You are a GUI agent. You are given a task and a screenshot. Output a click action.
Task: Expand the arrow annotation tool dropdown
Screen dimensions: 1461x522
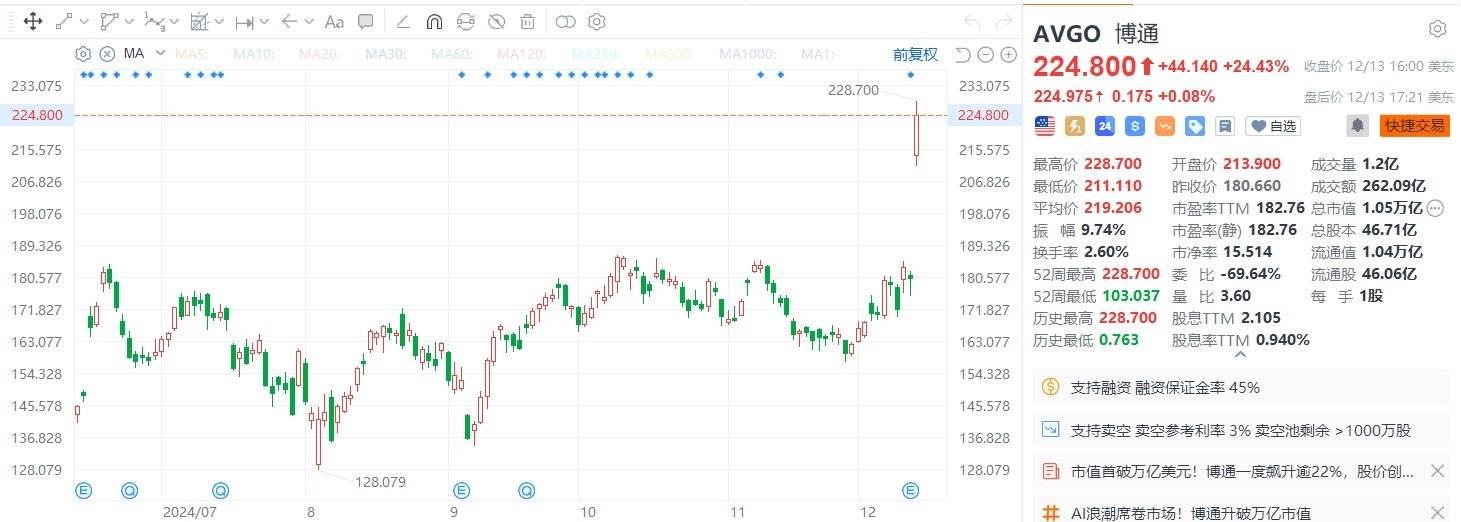point(309,21)
